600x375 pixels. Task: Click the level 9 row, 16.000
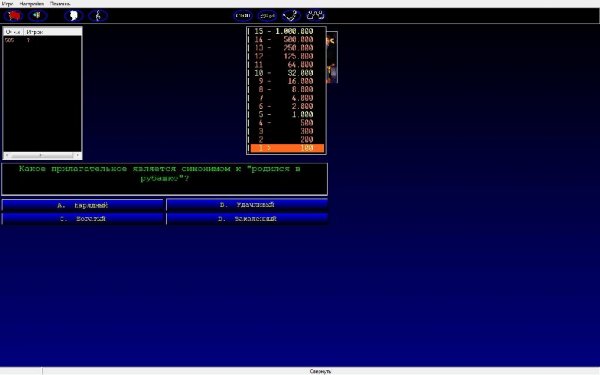(x=287, y=81)
